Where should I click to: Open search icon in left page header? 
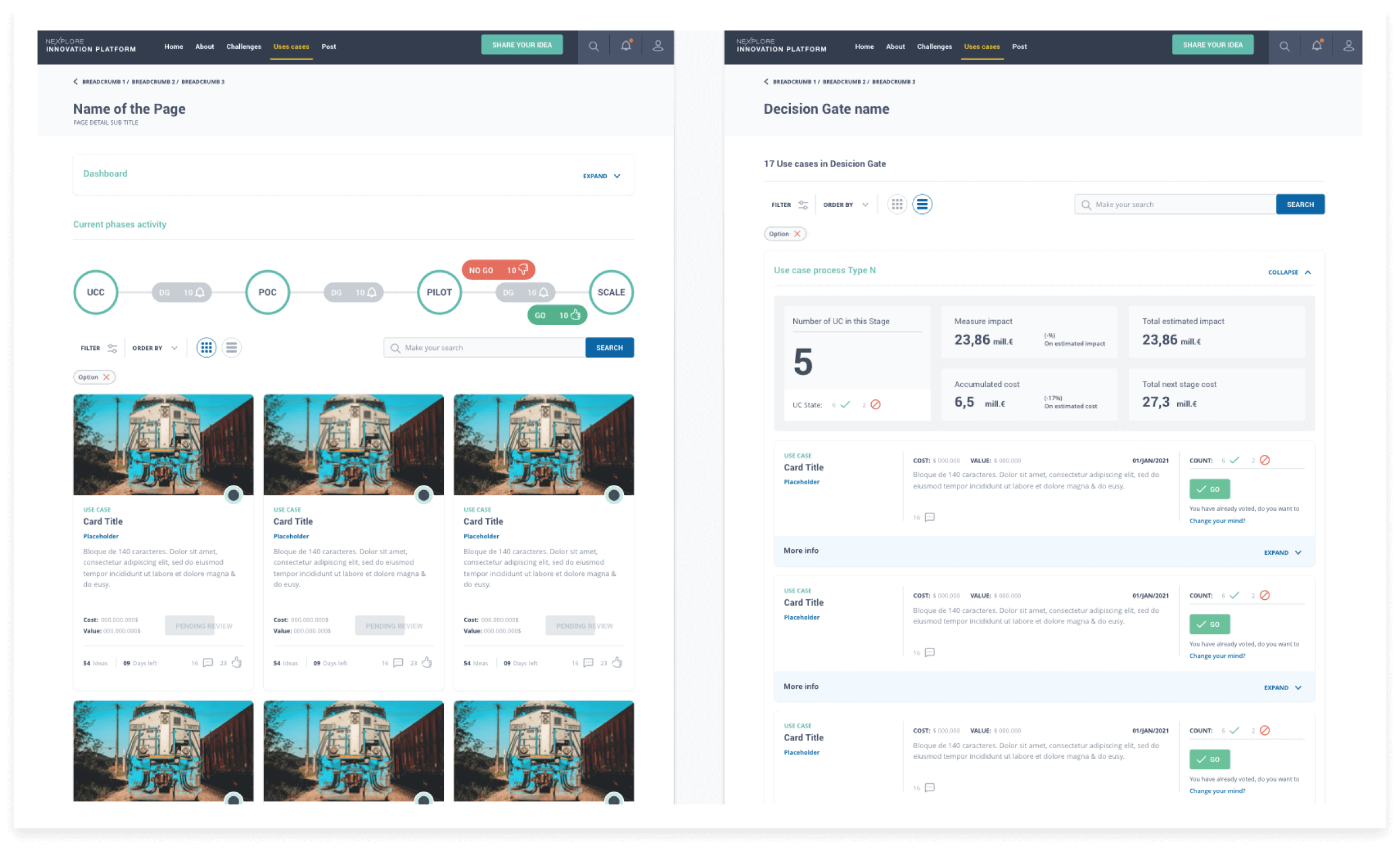pyautogui.click(x=593, y=46)
